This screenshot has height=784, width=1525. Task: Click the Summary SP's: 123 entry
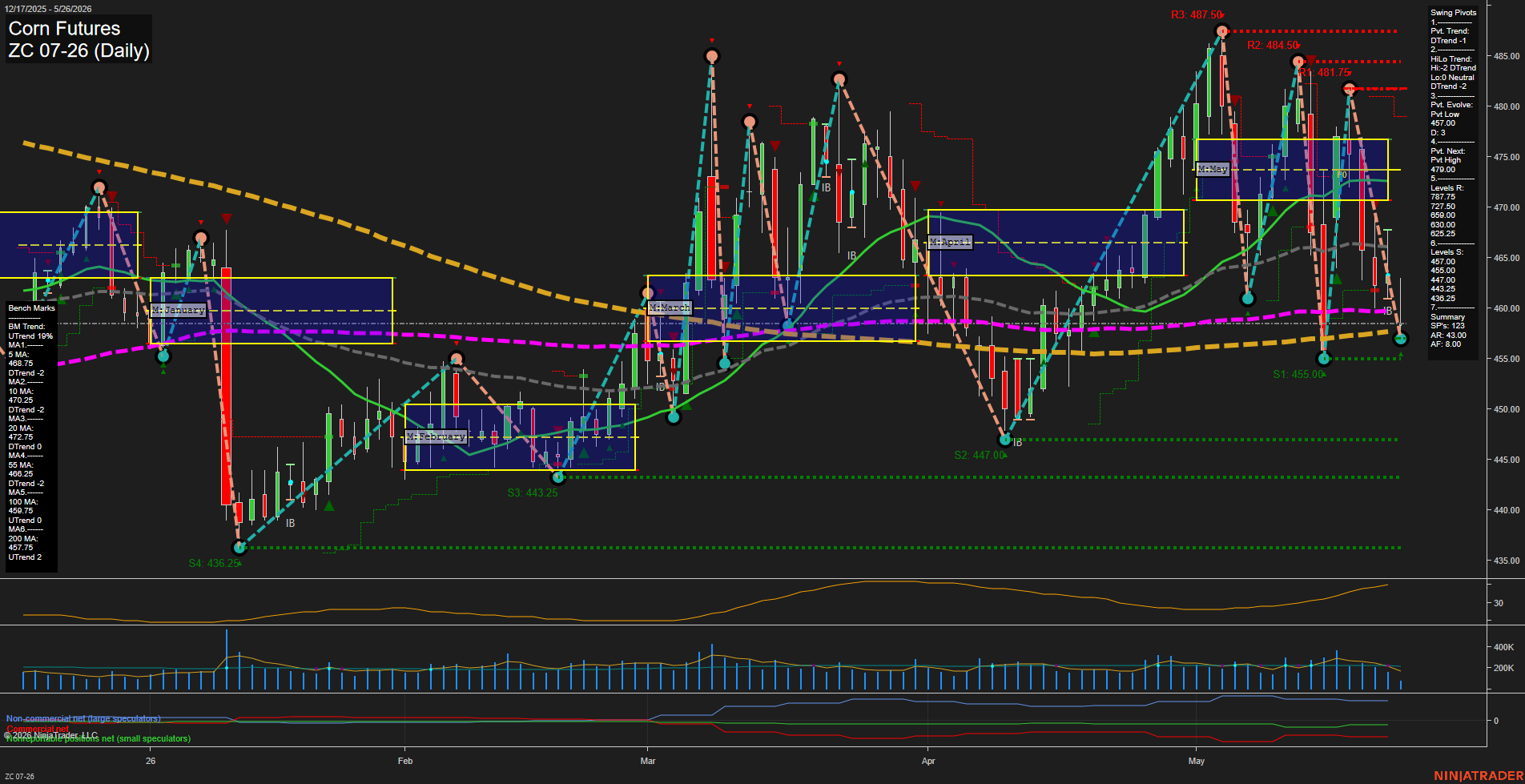pyautogui.click(x=1448, y=321)
